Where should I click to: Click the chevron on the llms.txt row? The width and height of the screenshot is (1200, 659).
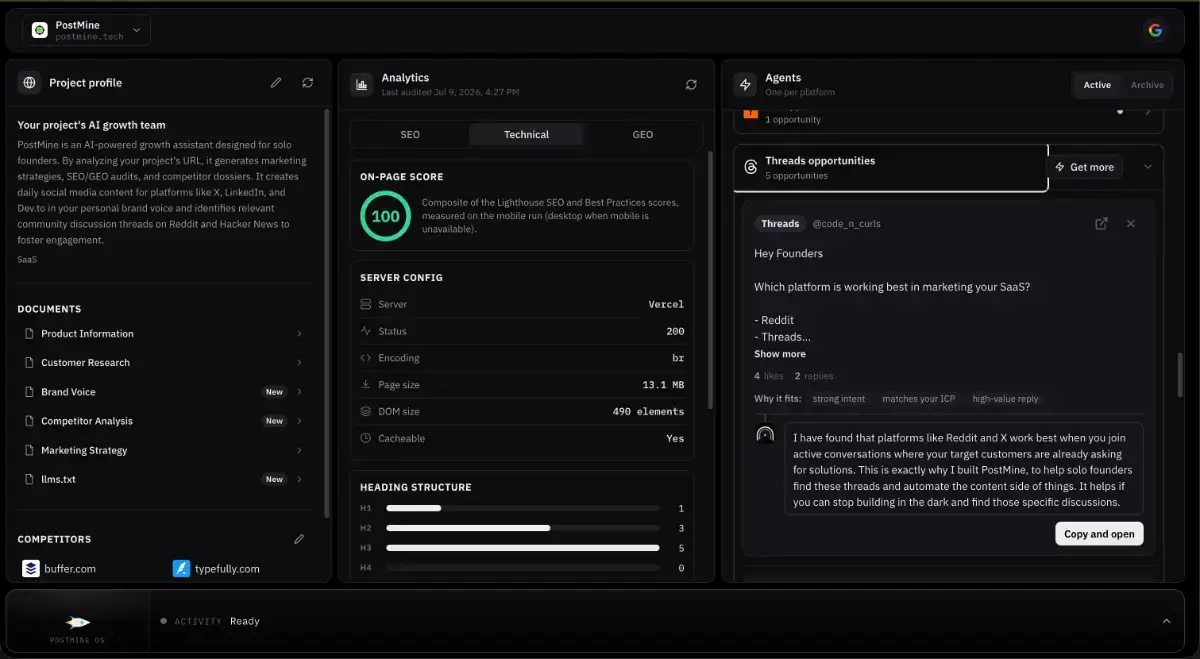coord(299,479)
